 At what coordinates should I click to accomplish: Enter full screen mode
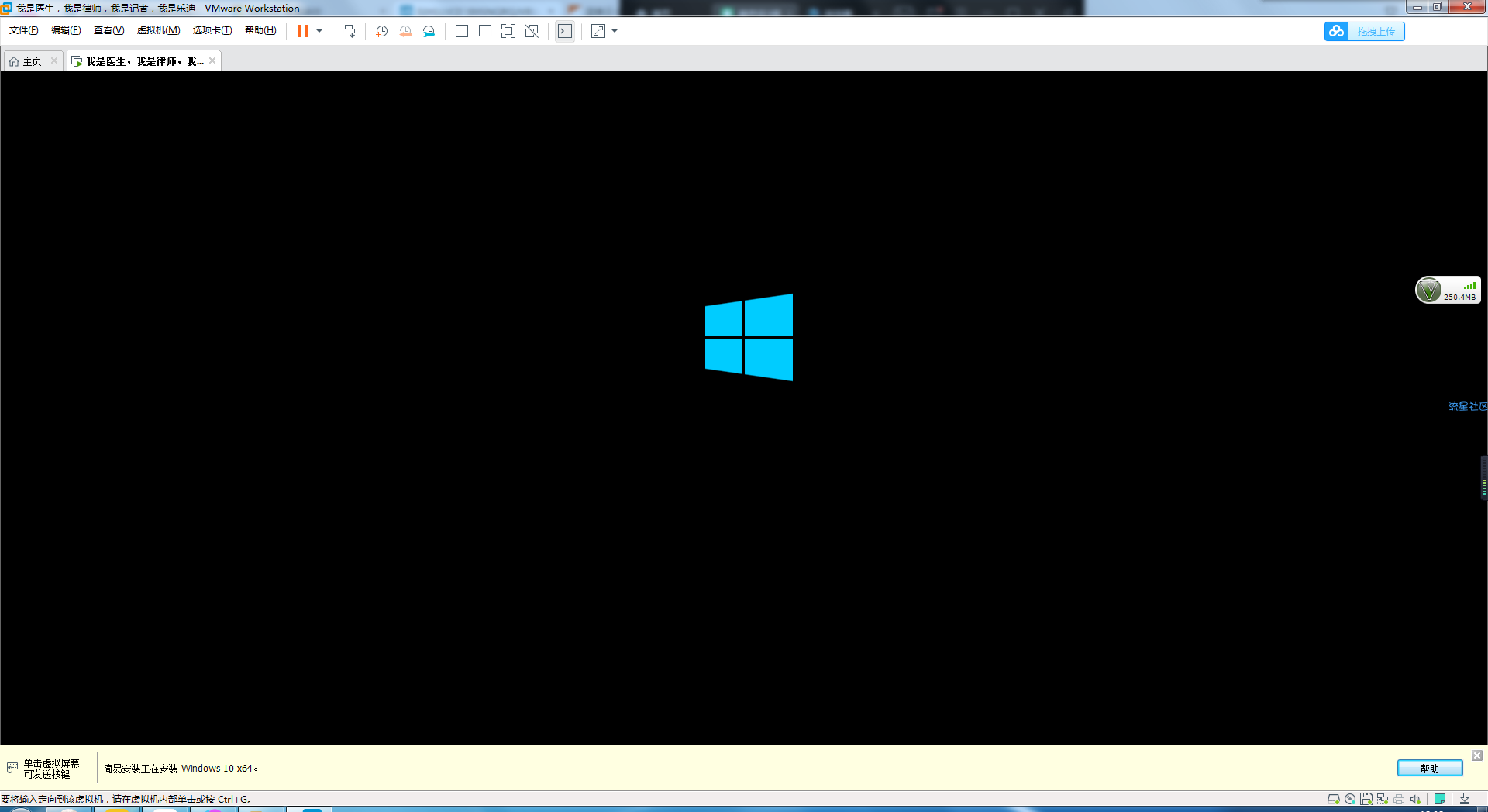[508, 31]
